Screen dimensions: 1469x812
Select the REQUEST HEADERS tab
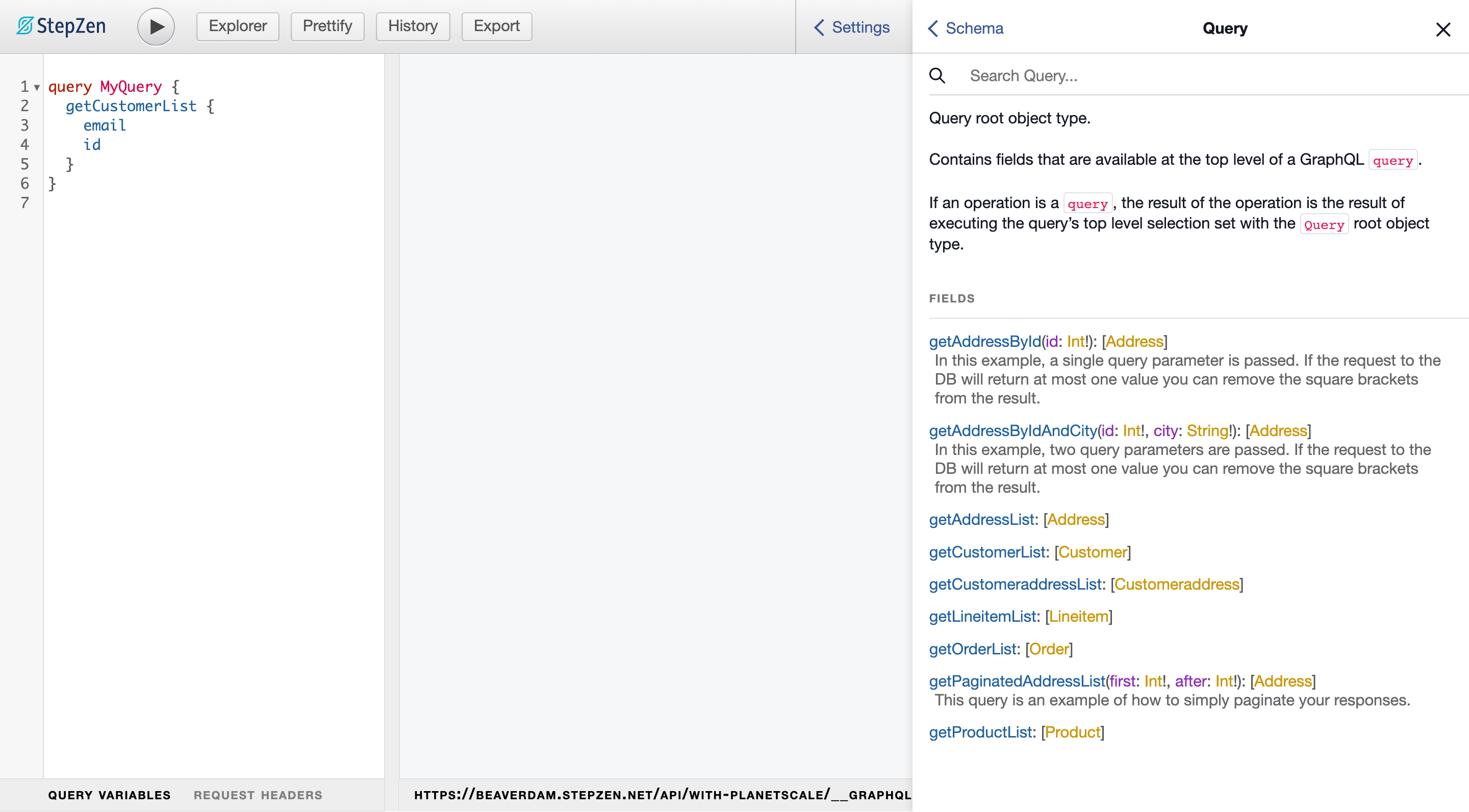coord(258,795)
